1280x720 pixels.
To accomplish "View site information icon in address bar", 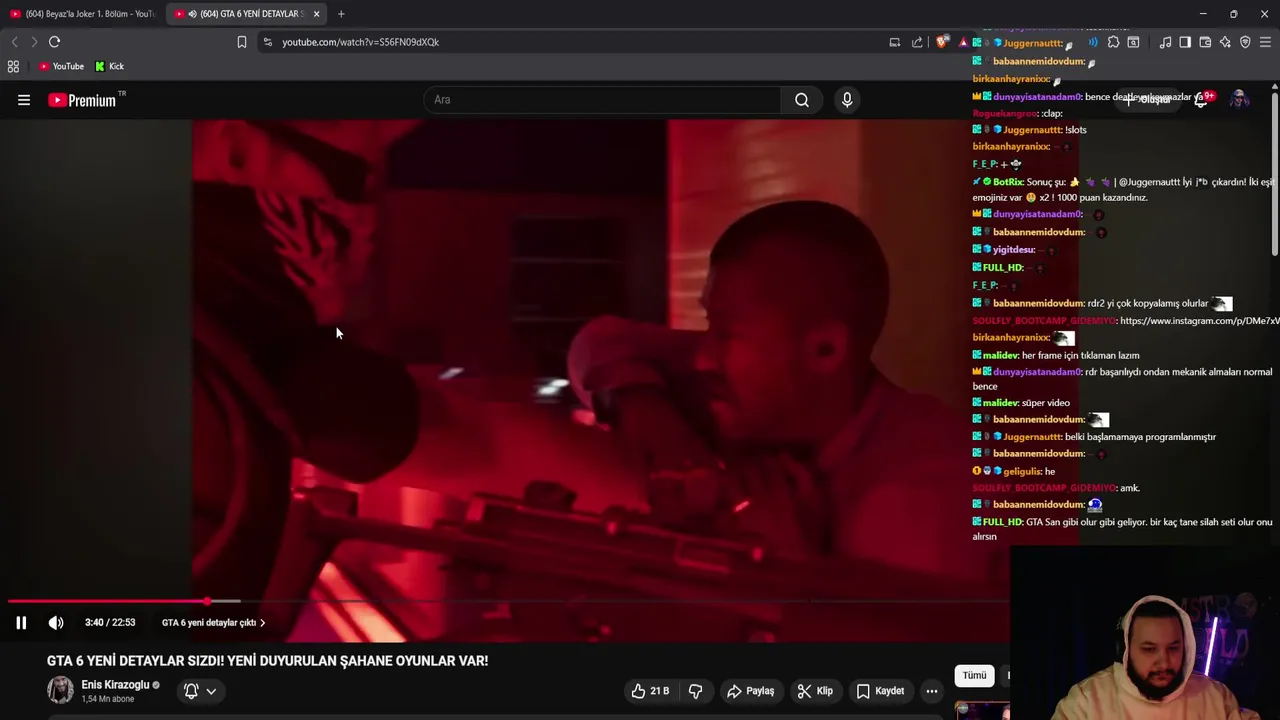I will point(267,42).
